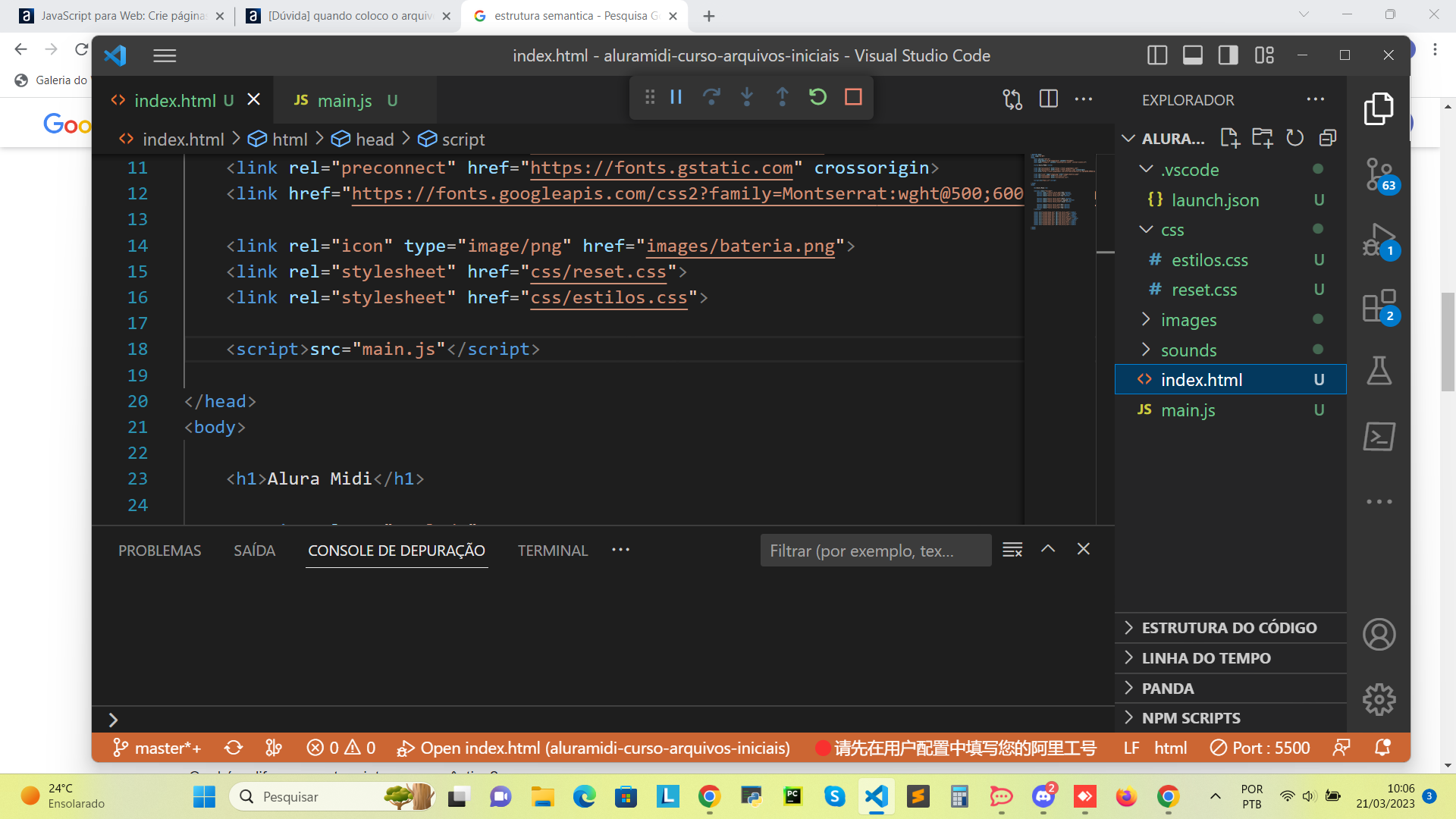Open Accounts menu

point(1379,634)
